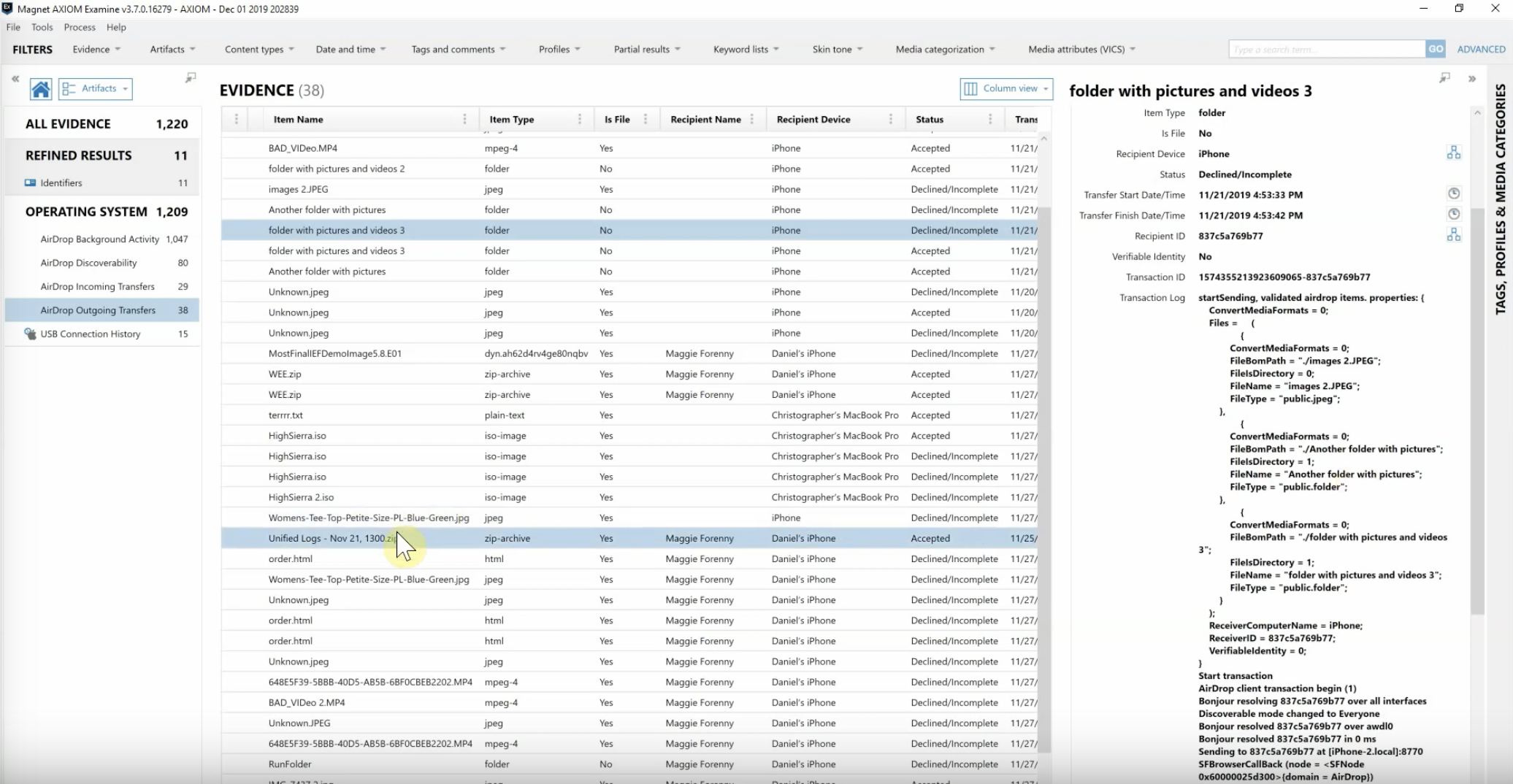Click the clock icon beside Transfer Start Date/Time
Image resolution: width=1513 pixels, height=784 pixels.
click(1454, 193)
